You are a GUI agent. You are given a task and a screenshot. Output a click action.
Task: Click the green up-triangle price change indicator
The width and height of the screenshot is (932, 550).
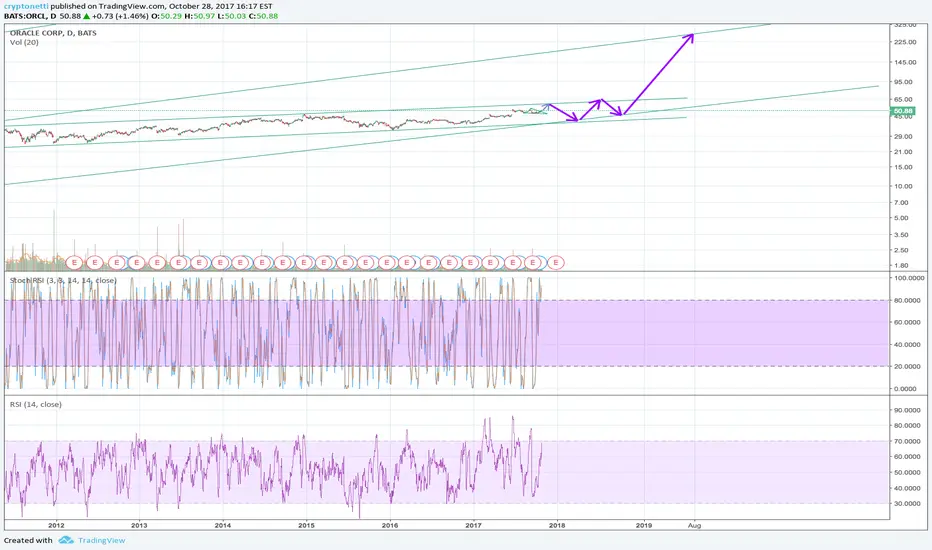click(x=86, y=16)
